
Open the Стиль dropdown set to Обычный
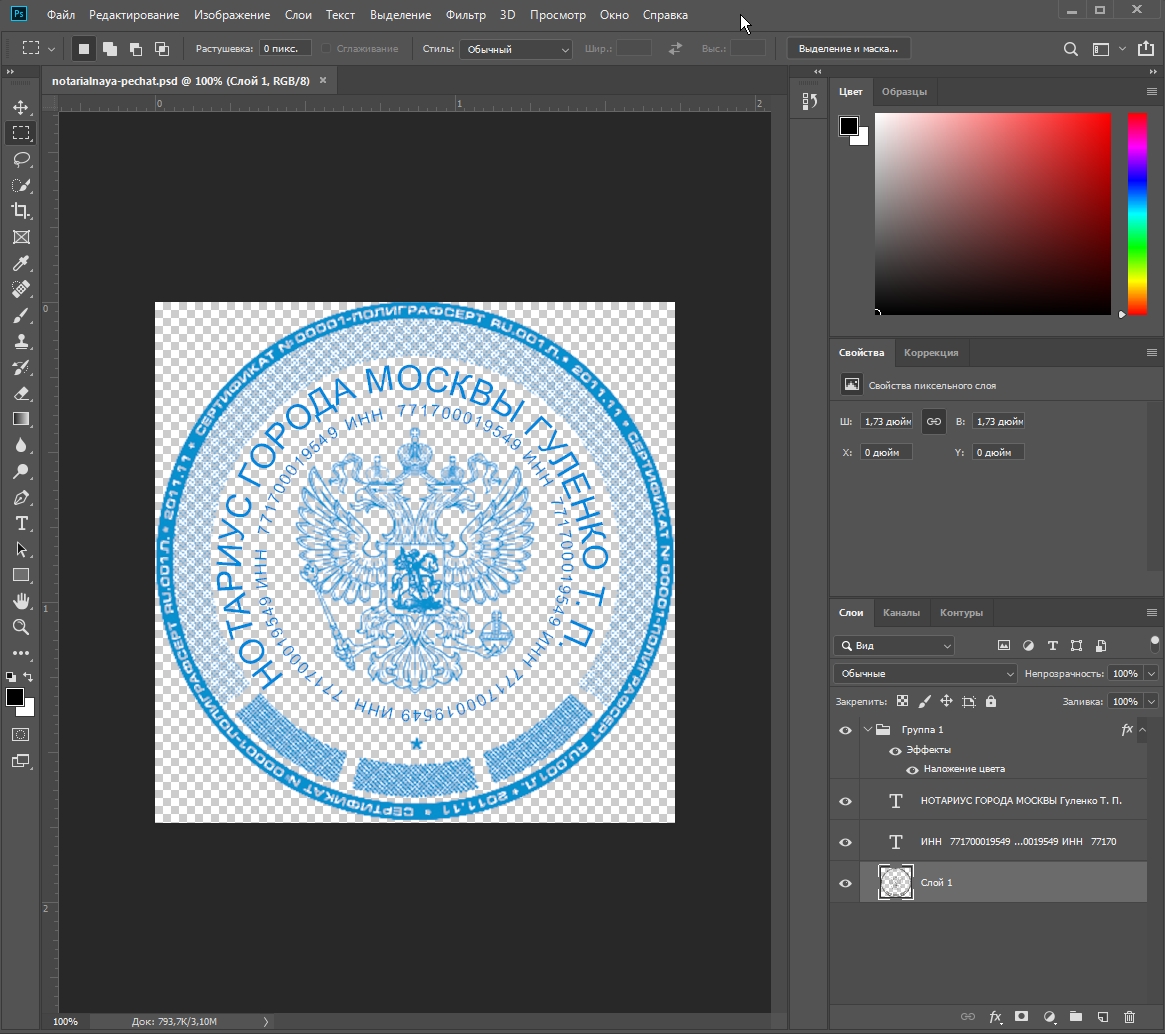click(516, 49)
